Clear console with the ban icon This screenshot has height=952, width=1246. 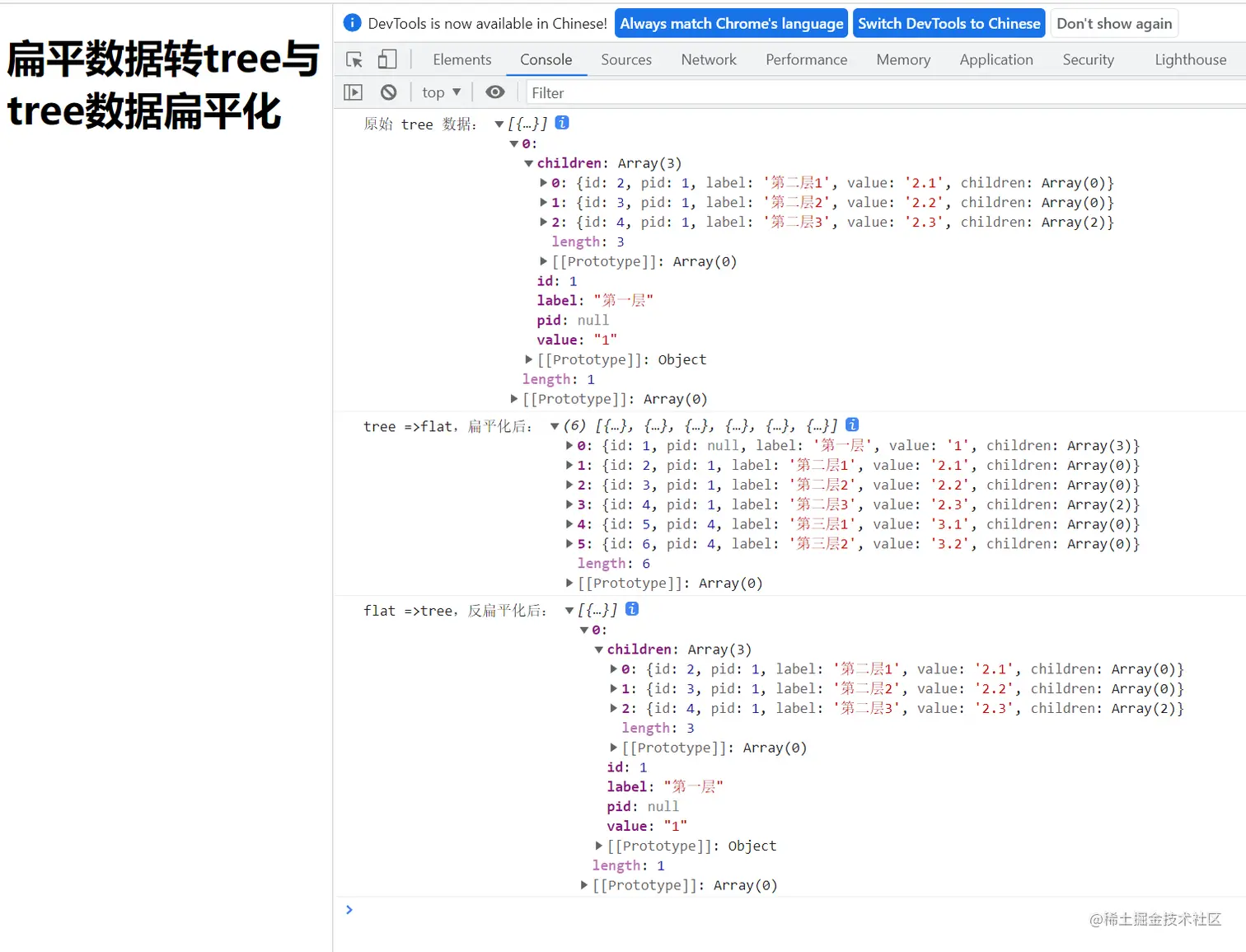388,92
